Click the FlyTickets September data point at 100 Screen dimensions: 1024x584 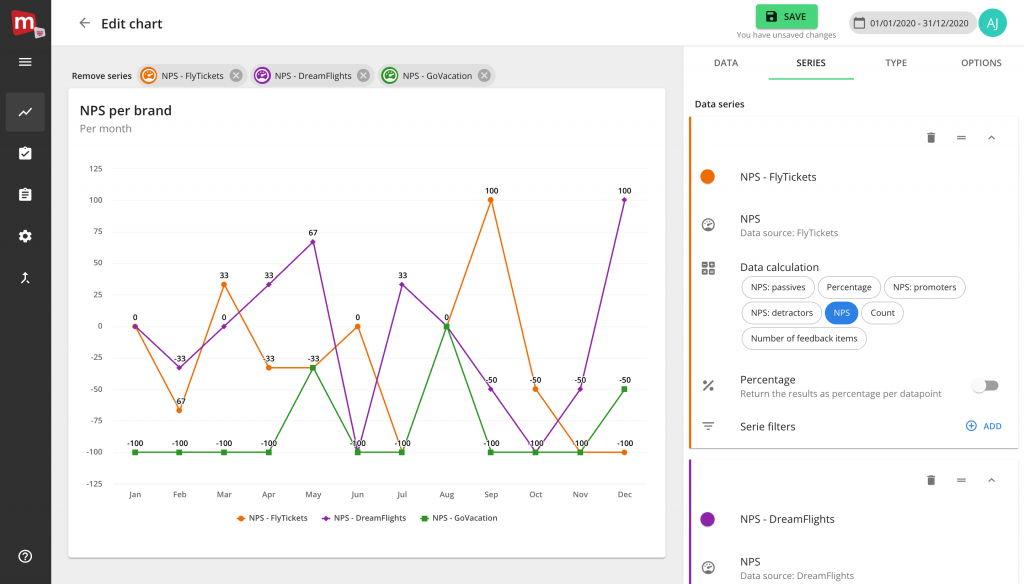pyautogui.click(x=491, y=201)
